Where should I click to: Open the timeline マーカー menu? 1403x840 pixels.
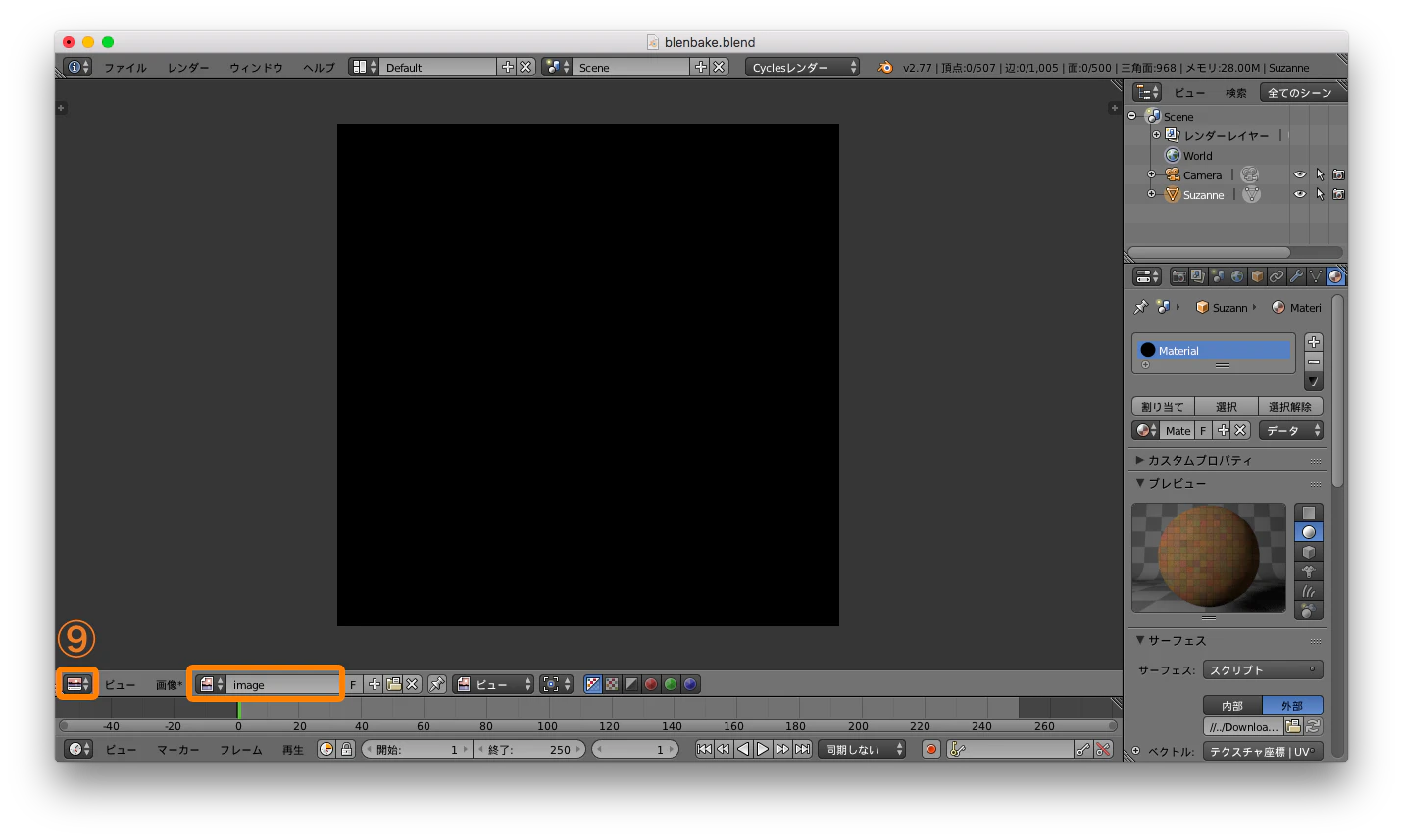click(x=177, y=750)
